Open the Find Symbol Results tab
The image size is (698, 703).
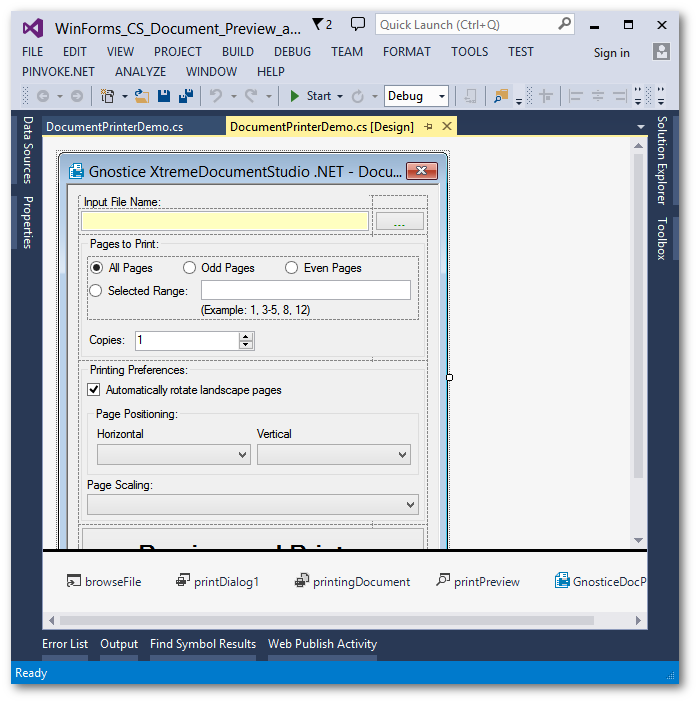[x=203, y=644]
